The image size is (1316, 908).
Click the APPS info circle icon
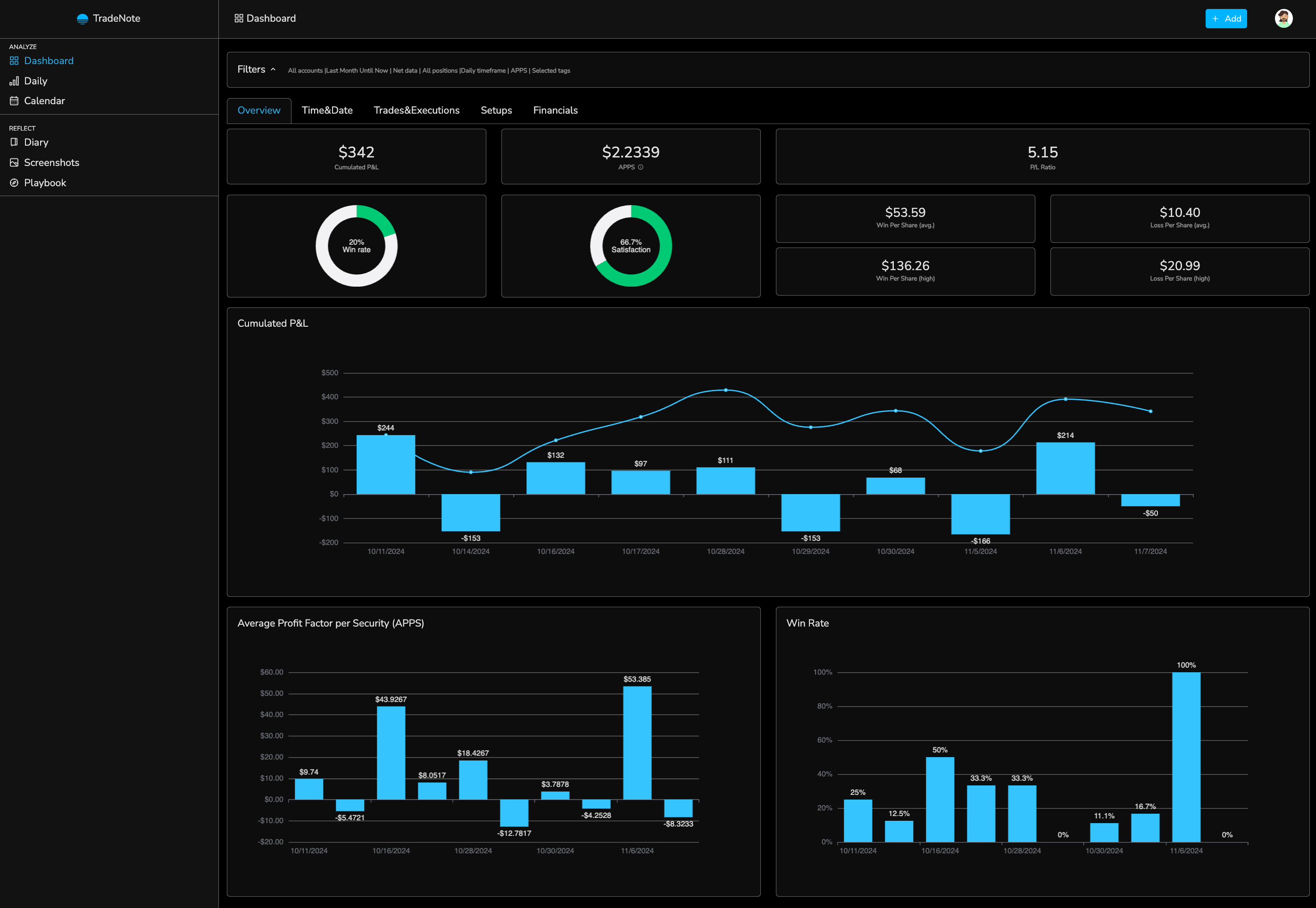coord(641,167)
